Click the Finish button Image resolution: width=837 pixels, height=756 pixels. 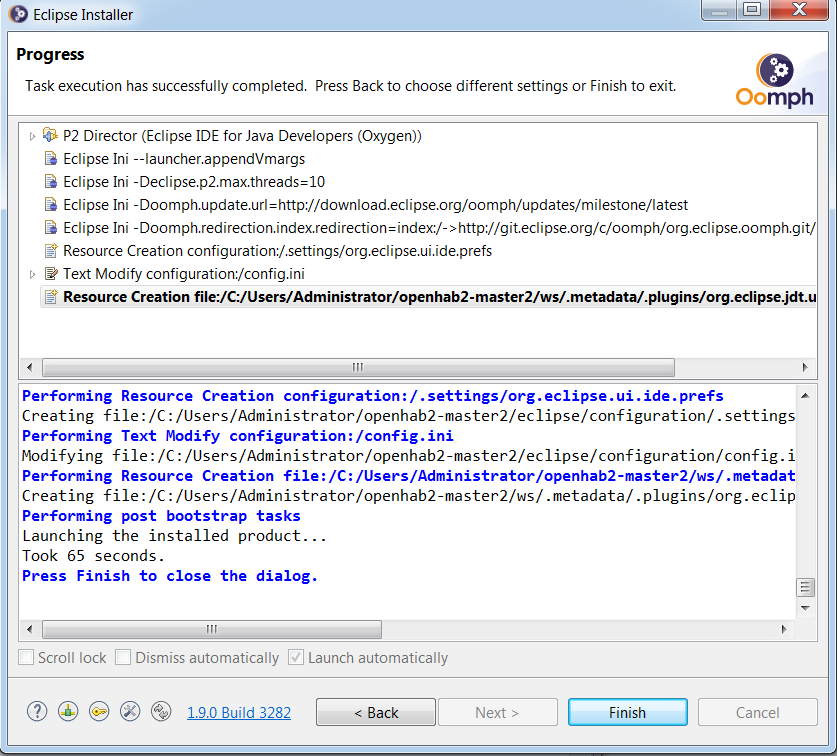click(628, 712)
